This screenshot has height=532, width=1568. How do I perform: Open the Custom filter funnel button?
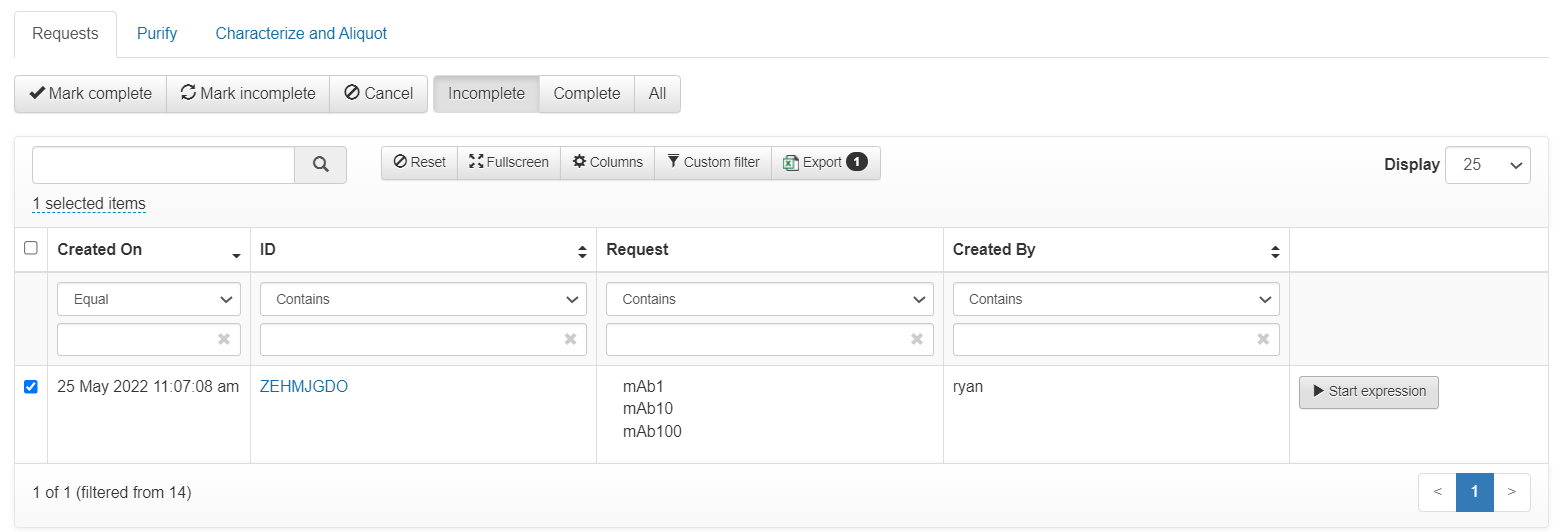tap(712, 162)
